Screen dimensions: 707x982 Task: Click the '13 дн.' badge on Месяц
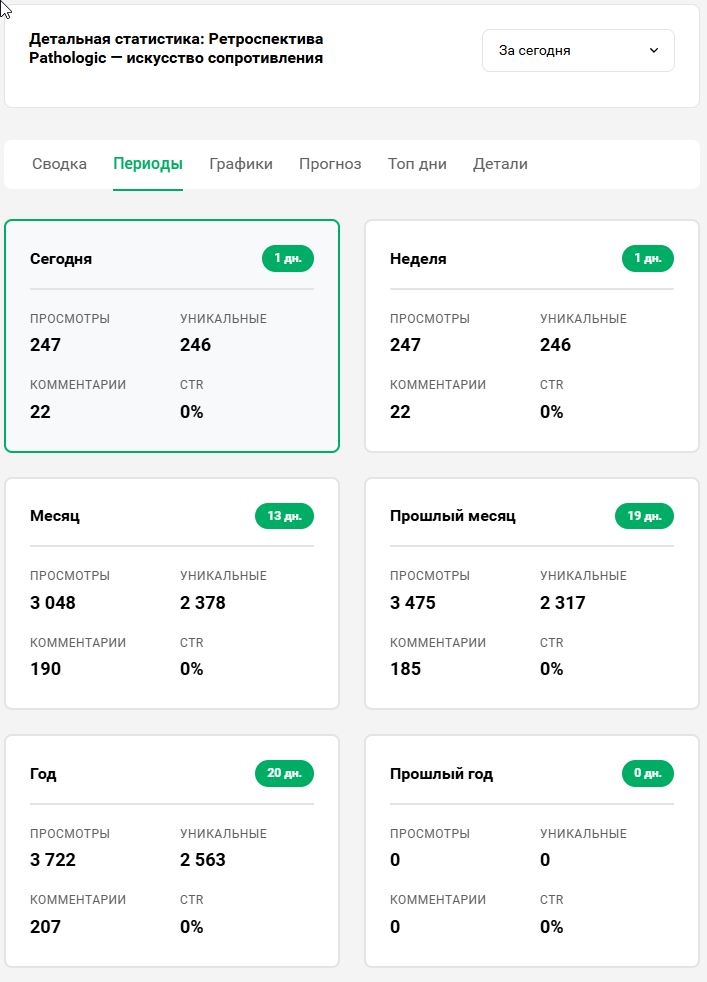tap(285, 517)
